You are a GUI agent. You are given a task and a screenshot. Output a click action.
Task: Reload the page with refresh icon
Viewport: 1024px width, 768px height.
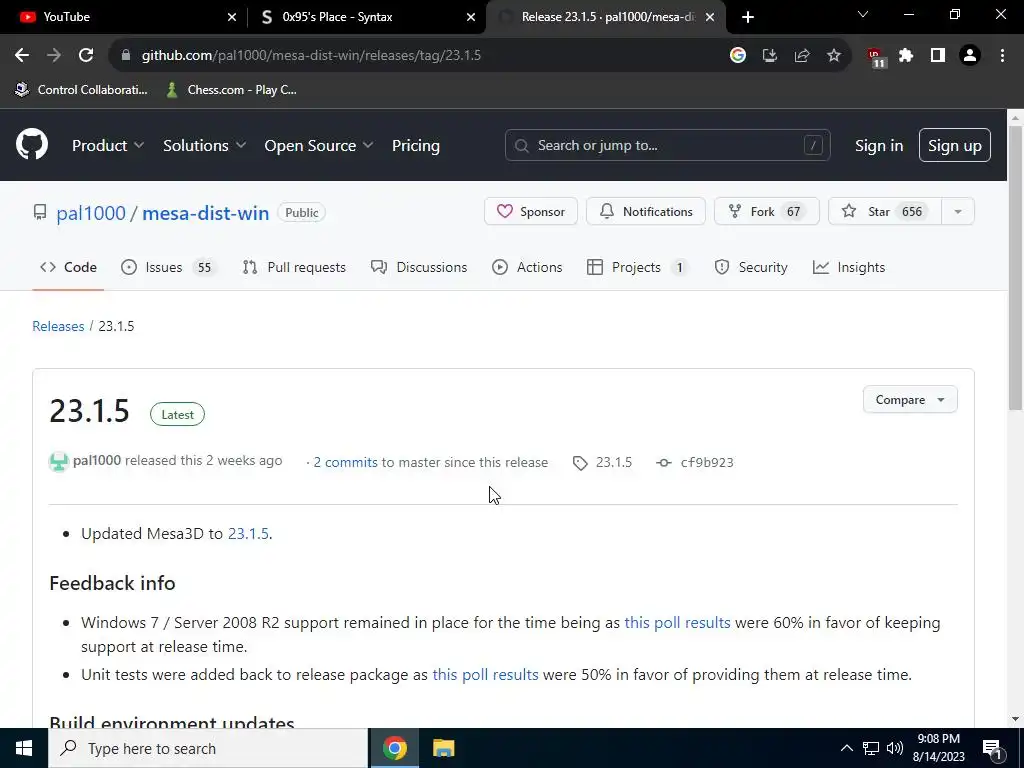coord(86,56)
